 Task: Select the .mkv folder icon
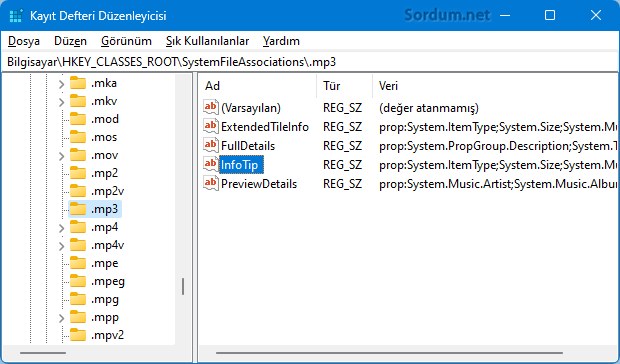tap(78, 101)
